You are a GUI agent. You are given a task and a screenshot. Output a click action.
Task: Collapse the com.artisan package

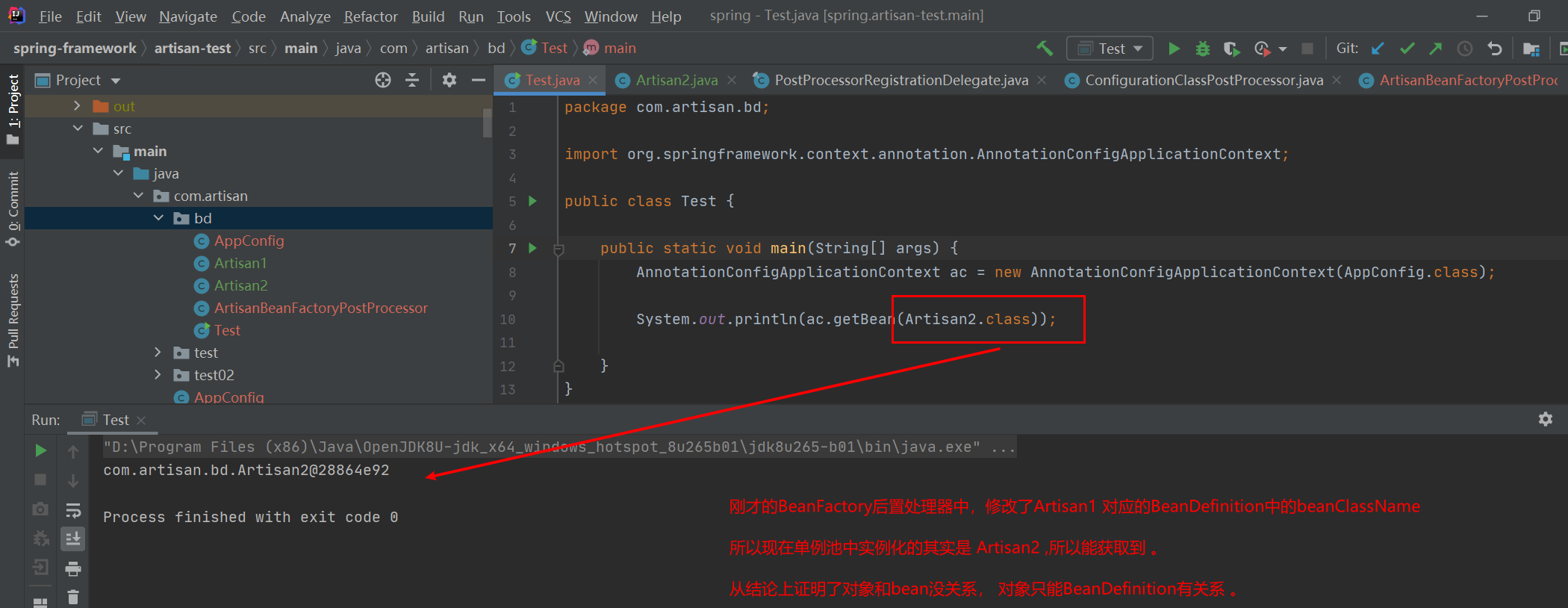138,196
